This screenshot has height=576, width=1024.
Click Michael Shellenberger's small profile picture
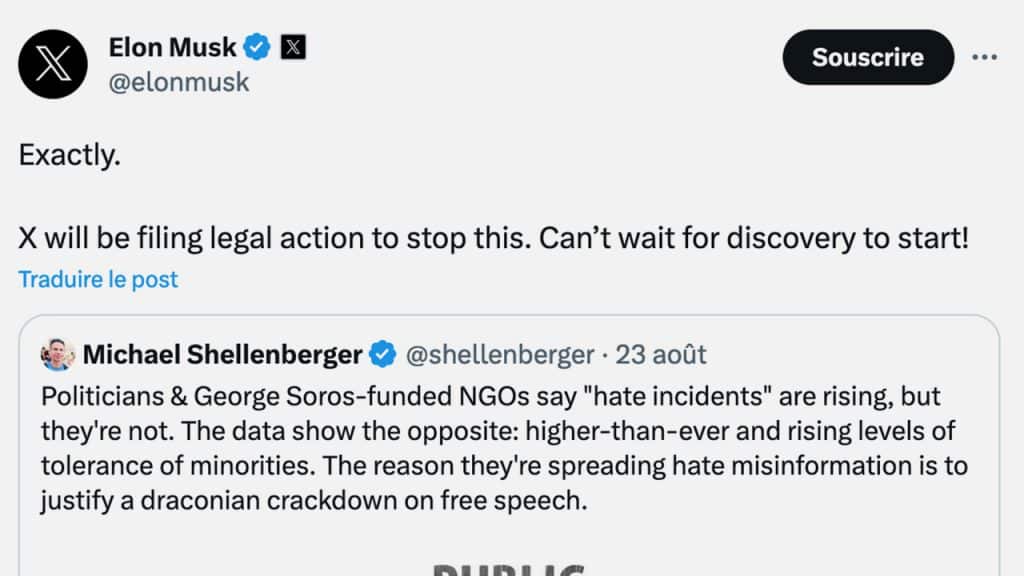coord(58,354)
